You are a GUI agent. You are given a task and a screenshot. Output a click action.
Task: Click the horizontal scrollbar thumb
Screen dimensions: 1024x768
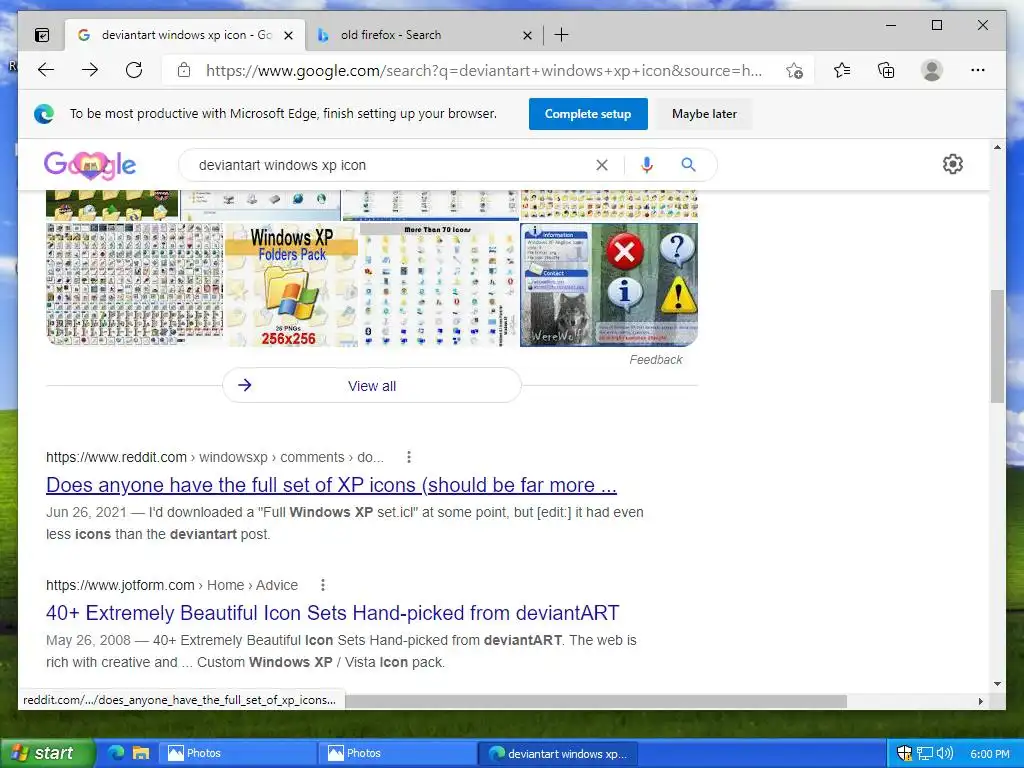pyautogui.click(x=596, y=701)
